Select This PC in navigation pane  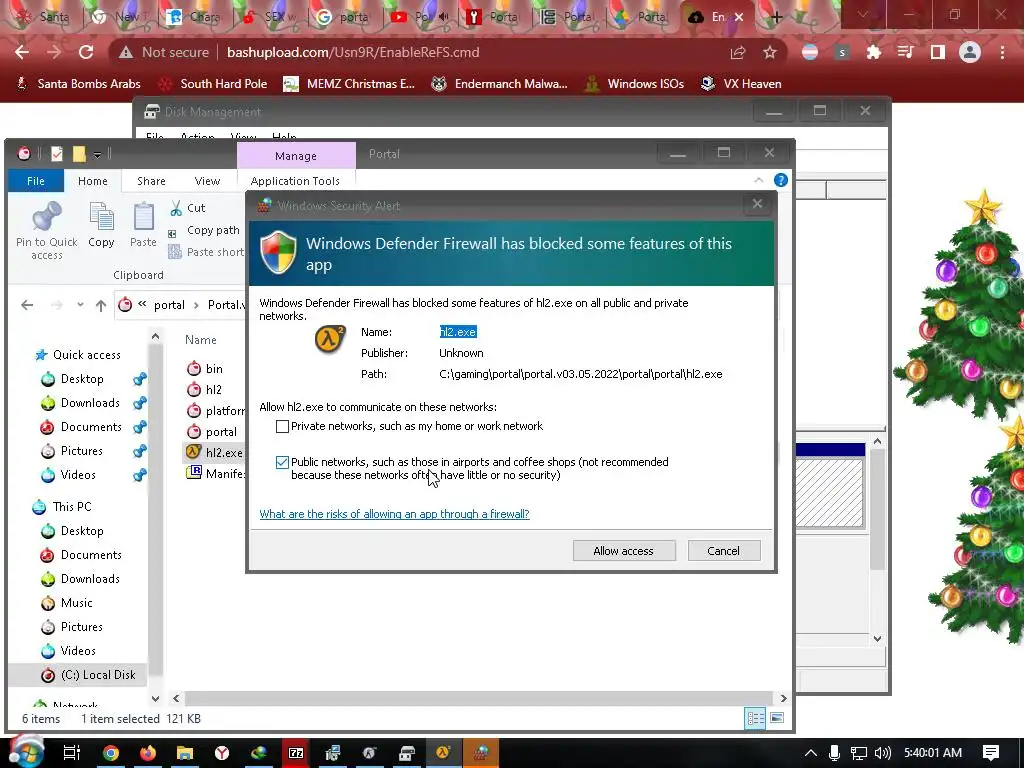tap(72, 507)
